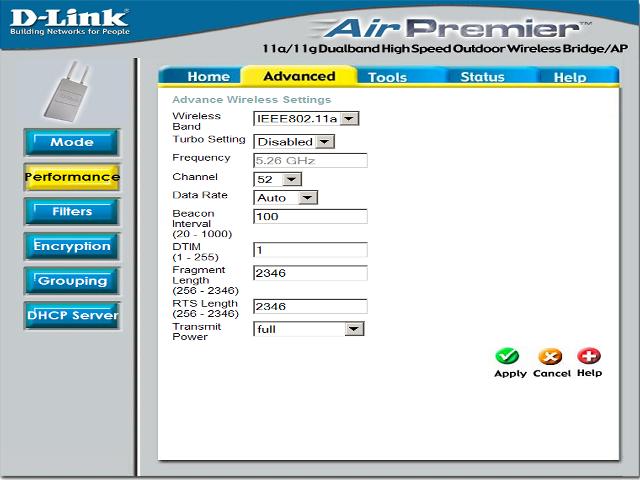Click the Grouping sidebar button
Image resolution: width=640 pixels, height=480 pixels.
click(72, 281)
